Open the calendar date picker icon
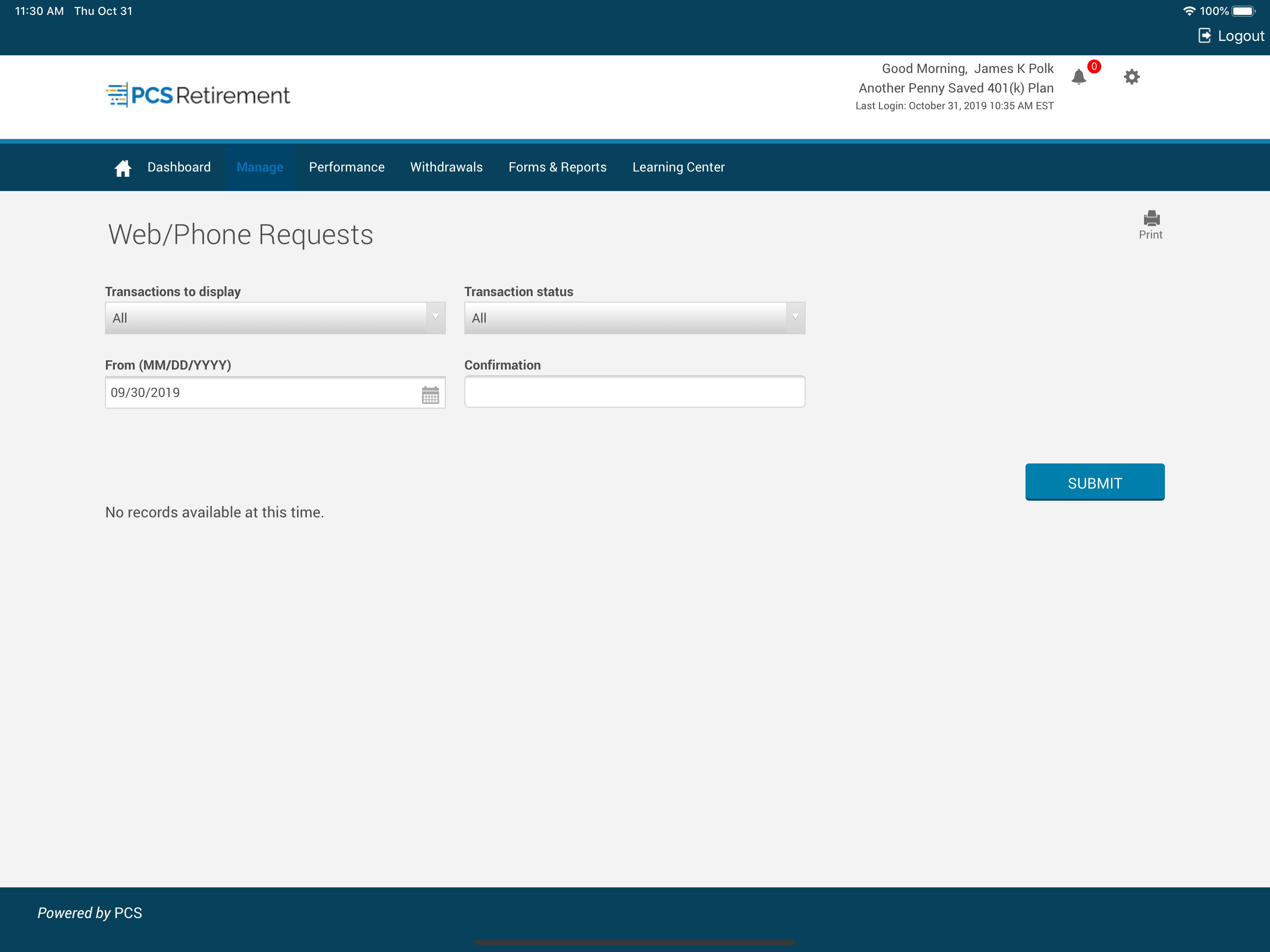The width and height of the screenshot is (1270, 952). 430,395
